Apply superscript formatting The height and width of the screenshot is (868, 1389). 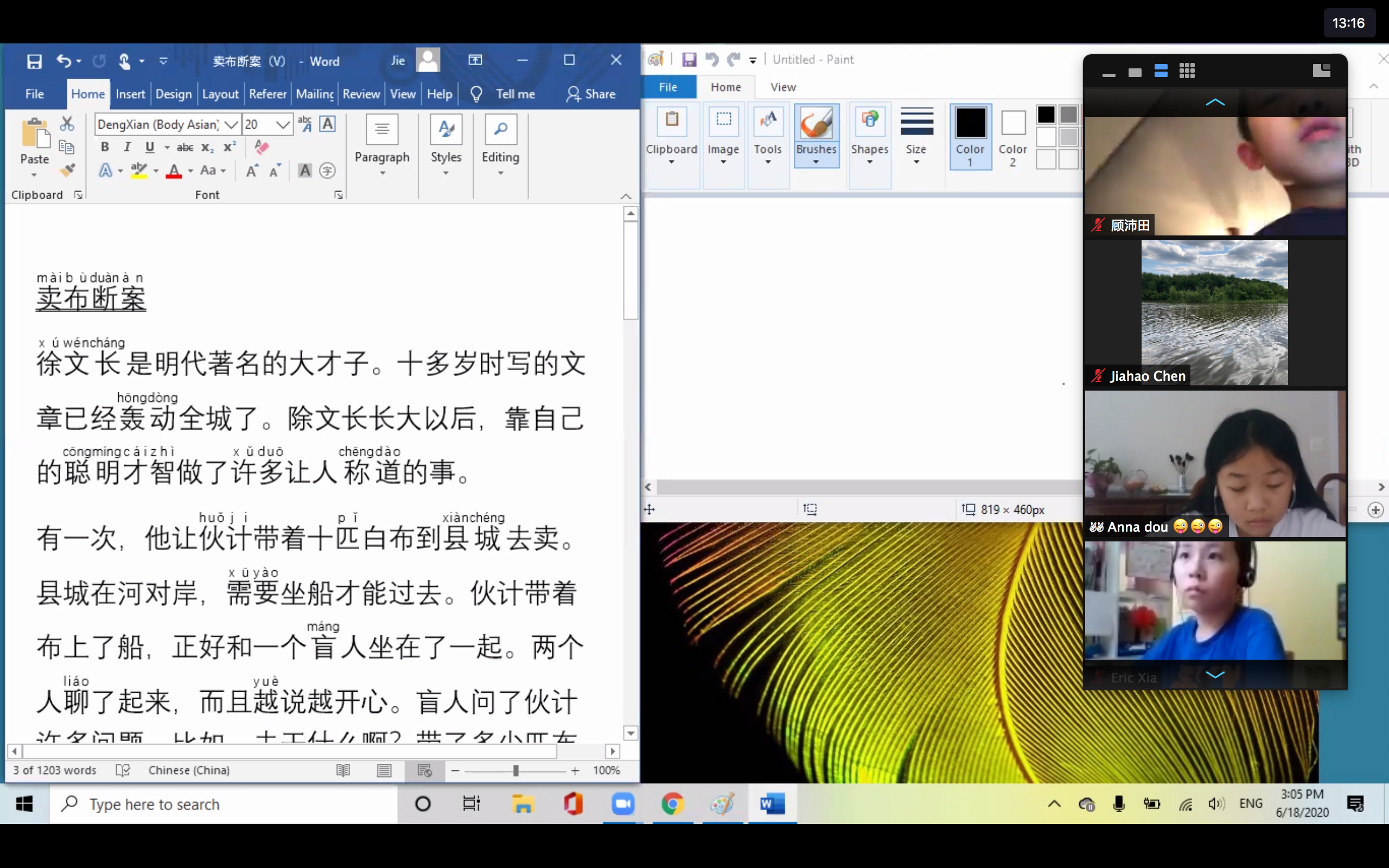[230, 148]
